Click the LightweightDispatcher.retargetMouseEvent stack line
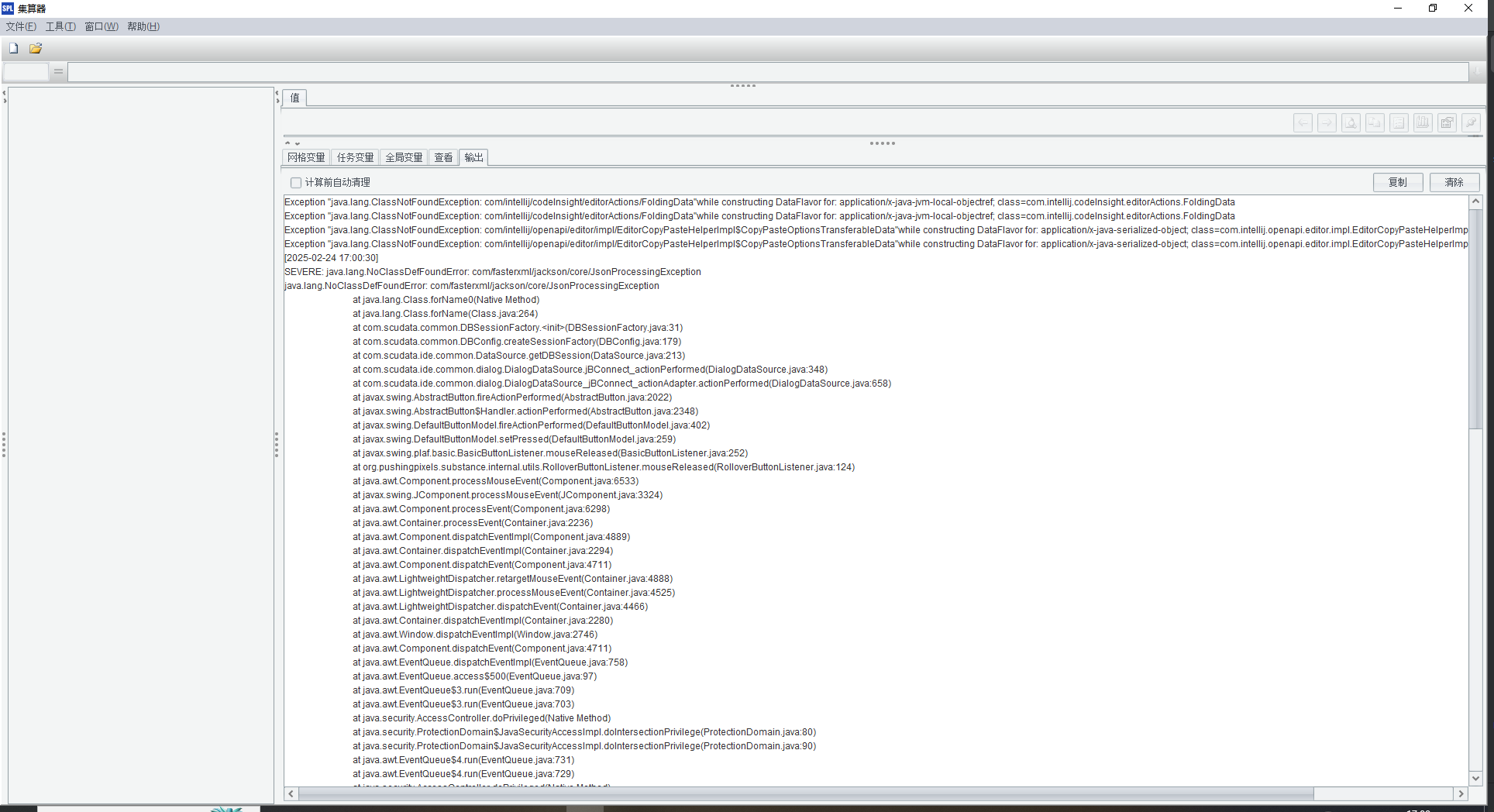The height and width of the screenshot is (812, 1494). coord(513,579)
